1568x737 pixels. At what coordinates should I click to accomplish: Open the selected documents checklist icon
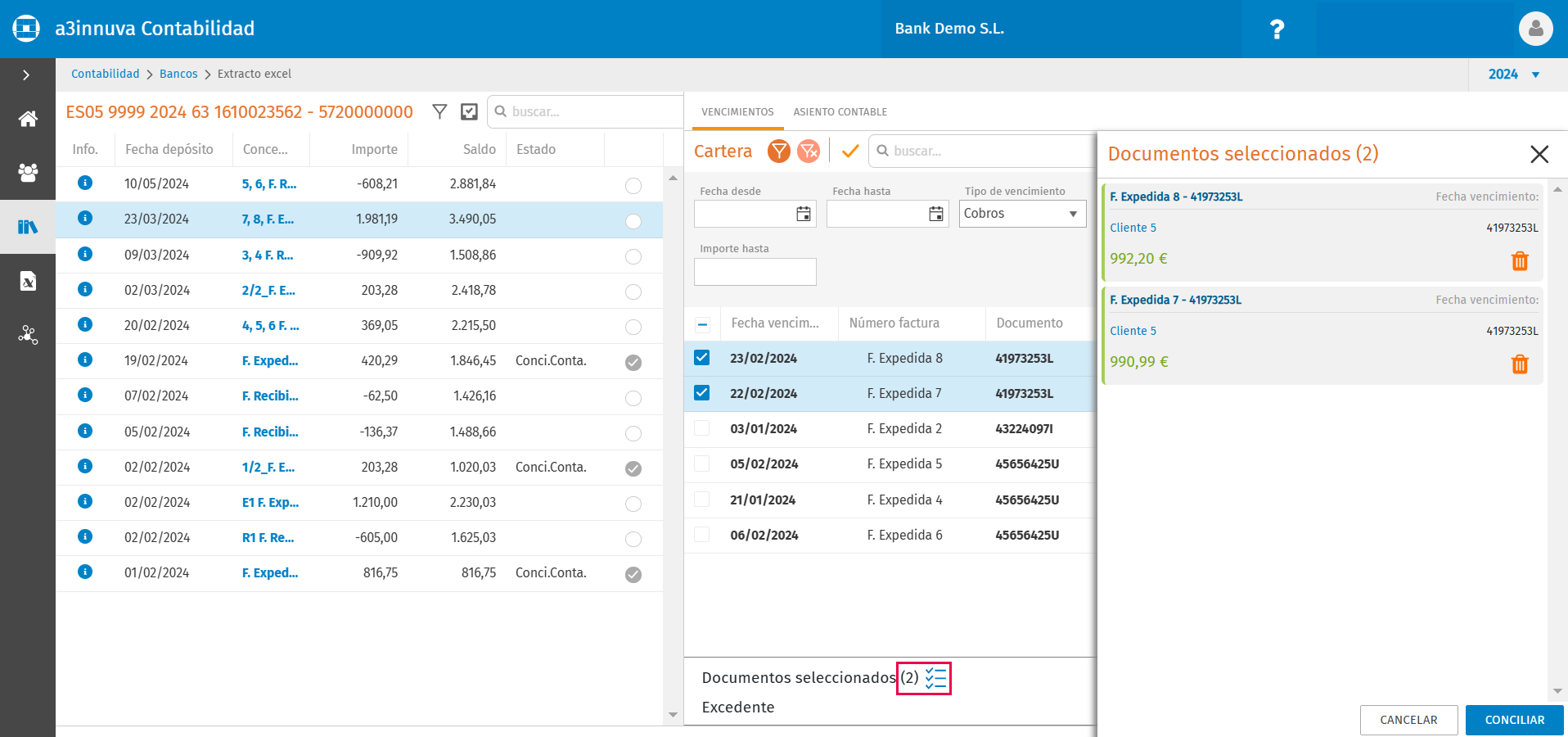935,678
